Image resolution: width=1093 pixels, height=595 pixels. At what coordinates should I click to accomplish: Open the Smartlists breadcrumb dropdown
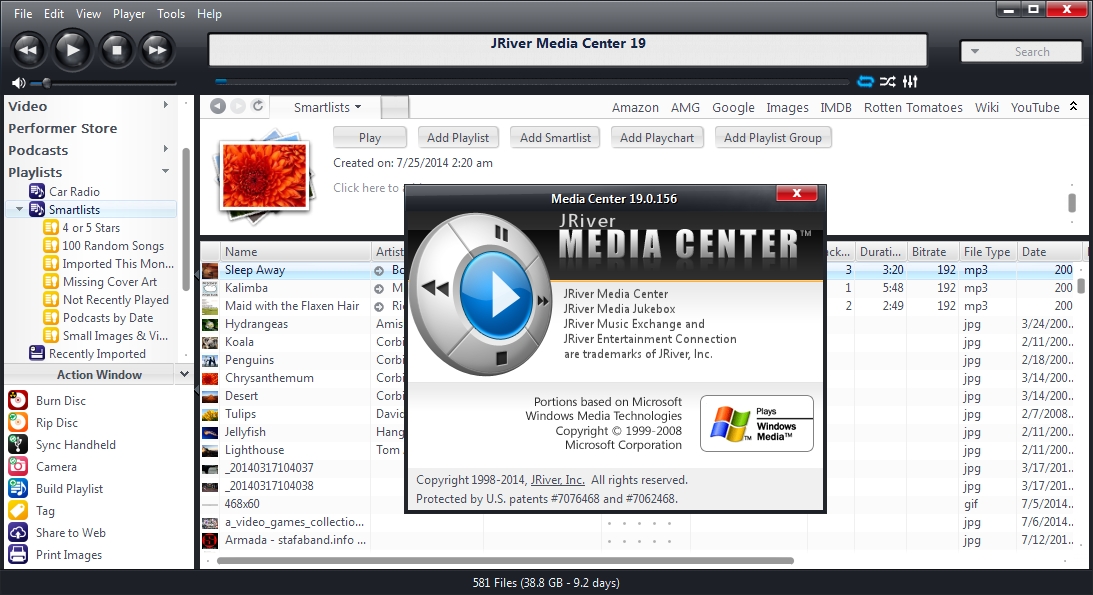[x=358, y=107]
